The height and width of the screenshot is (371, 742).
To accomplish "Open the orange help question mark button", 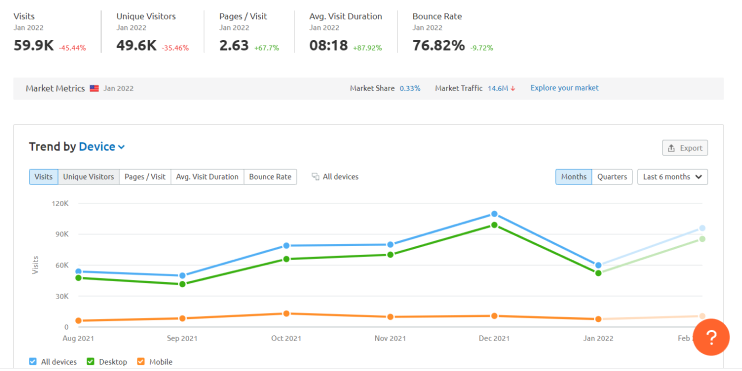I will click(x=711, y=337).
